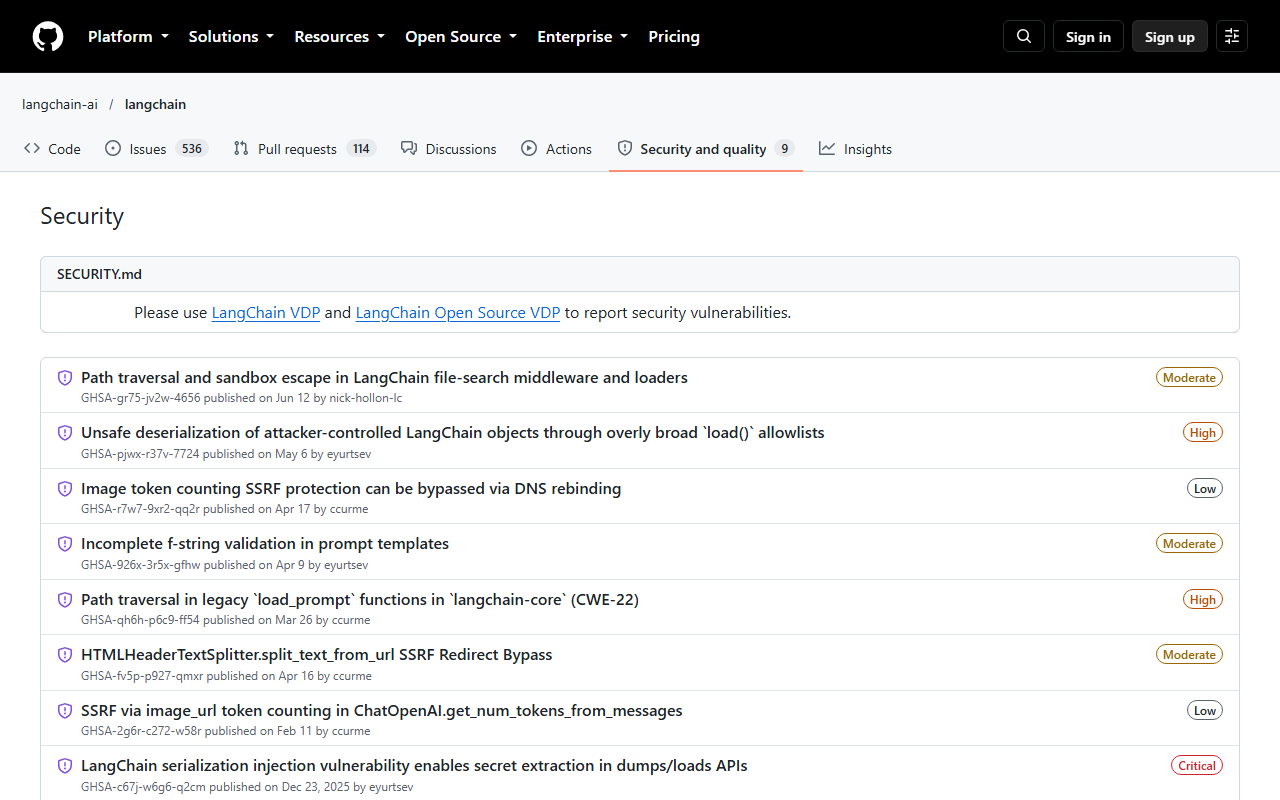Open the HTMLHeaderTextSplitter SSRF Redirect Bypass advisory
The image size is (1280, 800).
tap(317, 654)
